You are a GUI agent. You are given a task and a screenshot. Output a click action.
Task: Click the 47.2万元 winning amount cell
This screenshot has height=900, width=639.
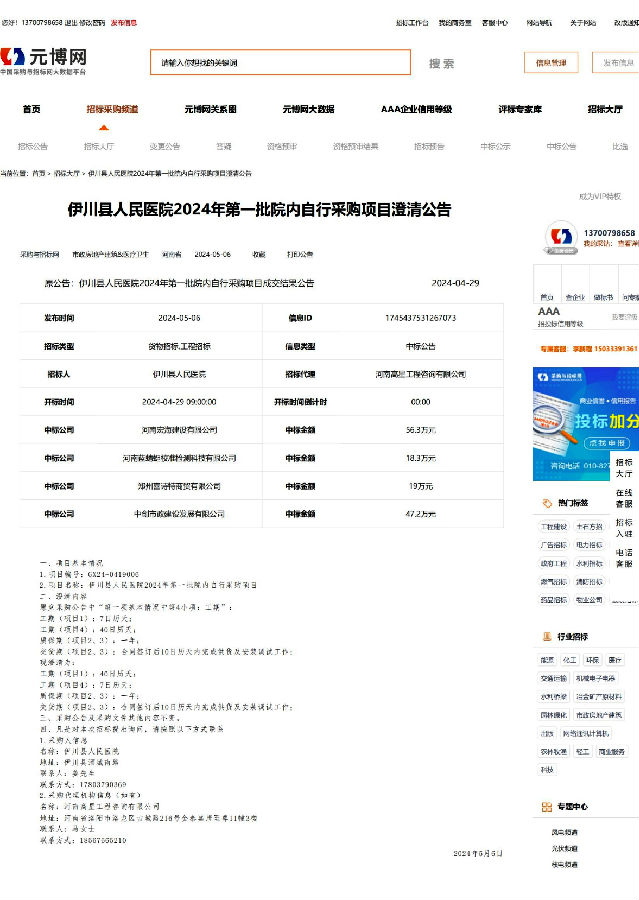pos(420,514)
